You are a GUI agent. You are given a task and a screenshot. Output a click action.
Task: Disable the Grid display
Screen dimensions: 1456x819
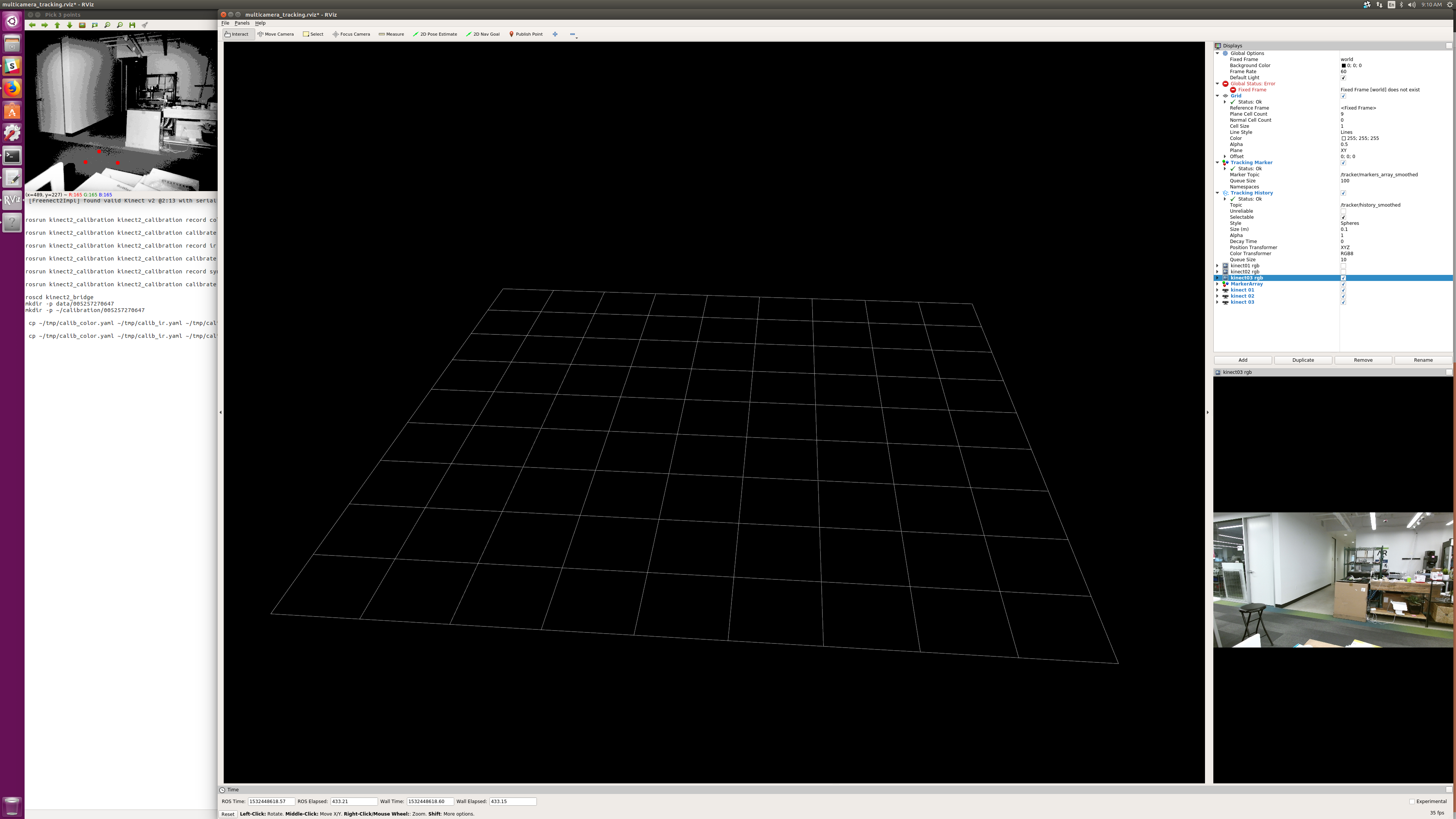[x=1343, y=96]
